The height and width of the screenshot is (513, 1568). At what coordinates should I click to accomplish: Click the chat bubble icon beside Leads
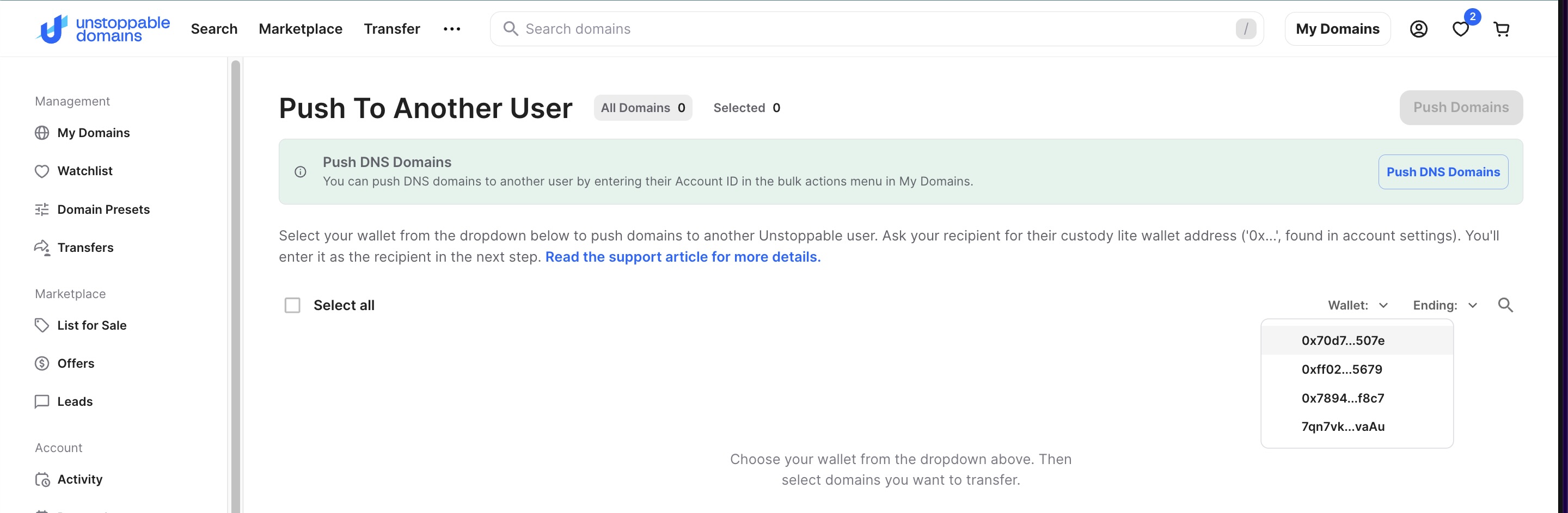coord(42,401)
